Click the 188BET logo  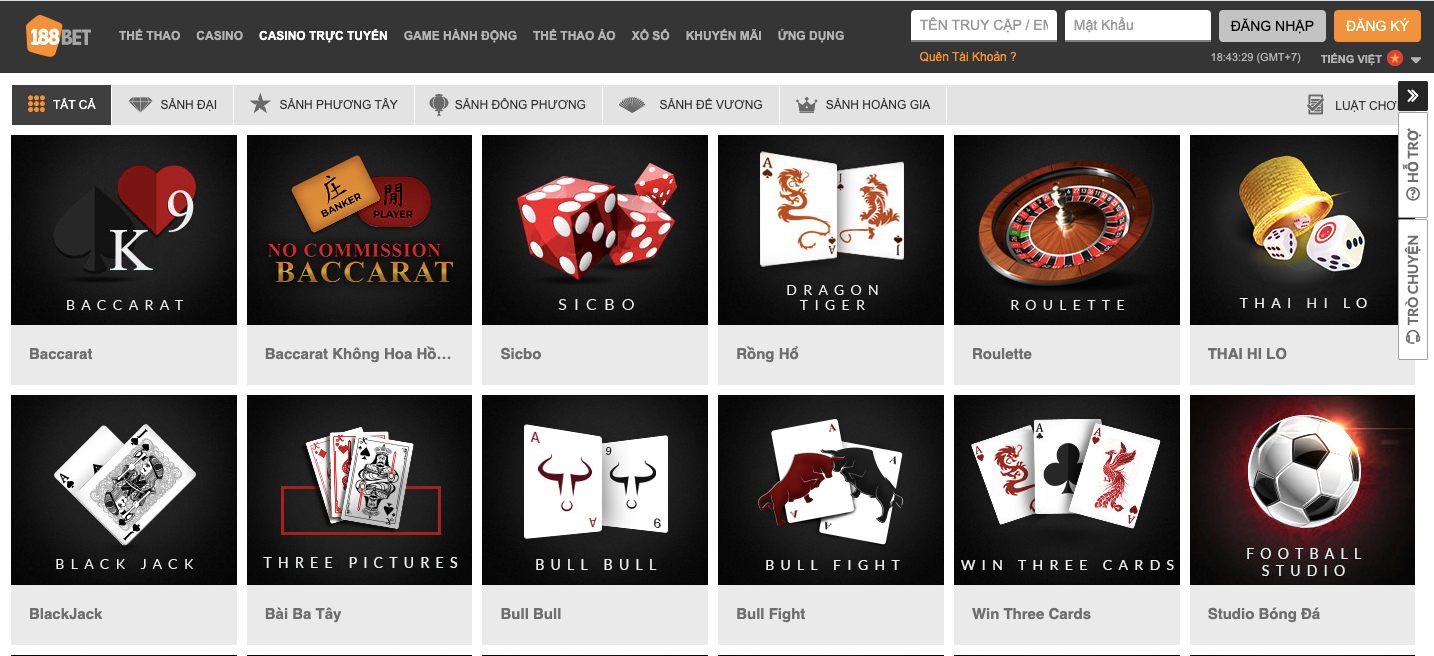pos(59,35)
